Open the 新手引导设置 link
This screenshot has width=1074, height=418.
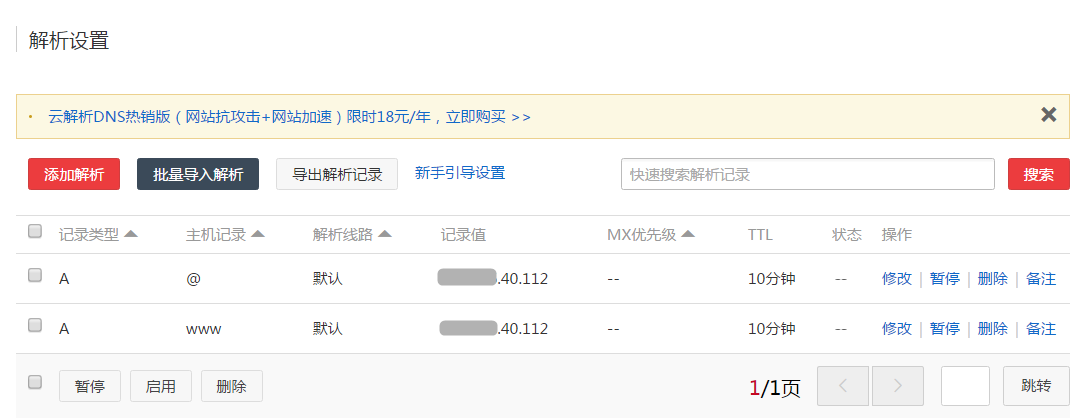460,173
